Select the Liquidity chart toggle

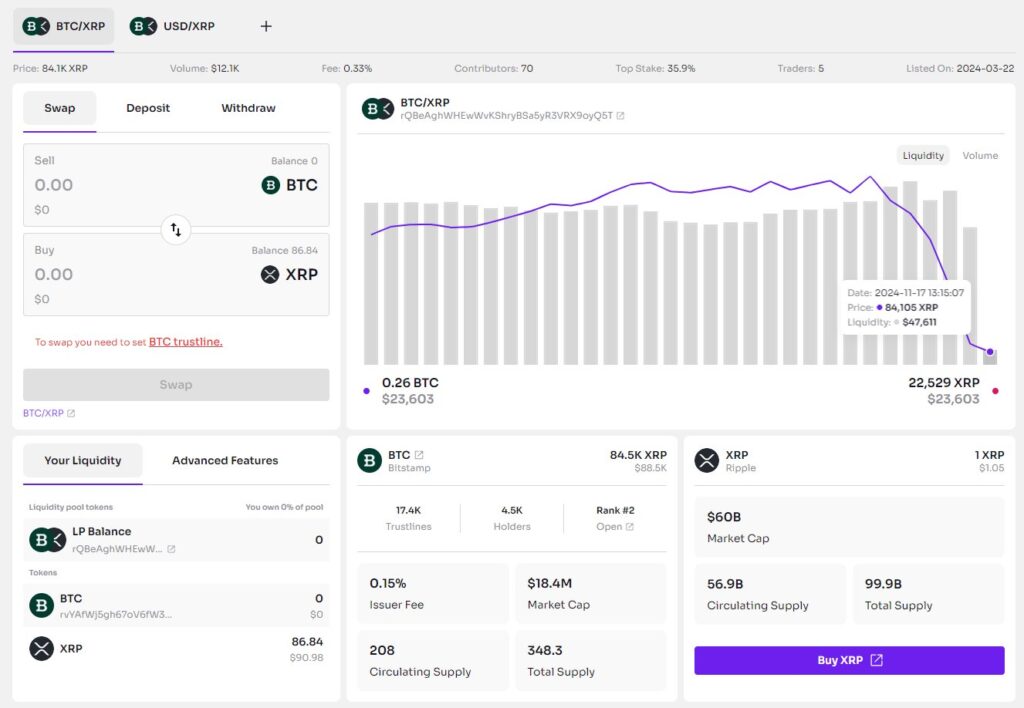(x=921, y=155)
